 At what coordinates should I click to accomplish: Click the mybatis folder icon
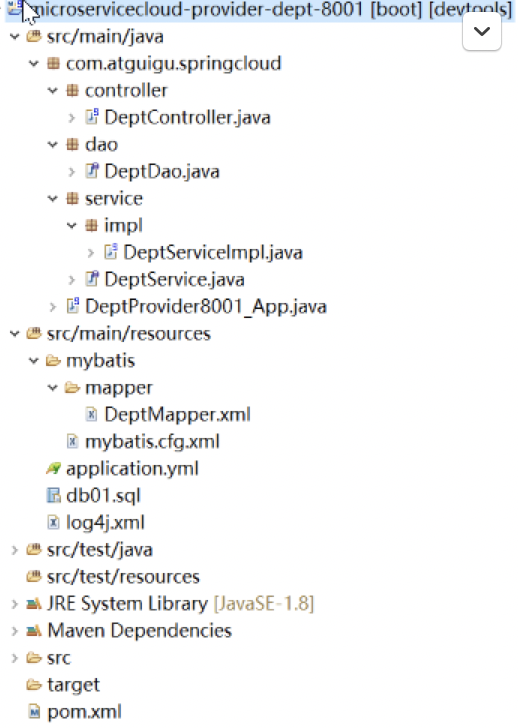pos(53,360)
